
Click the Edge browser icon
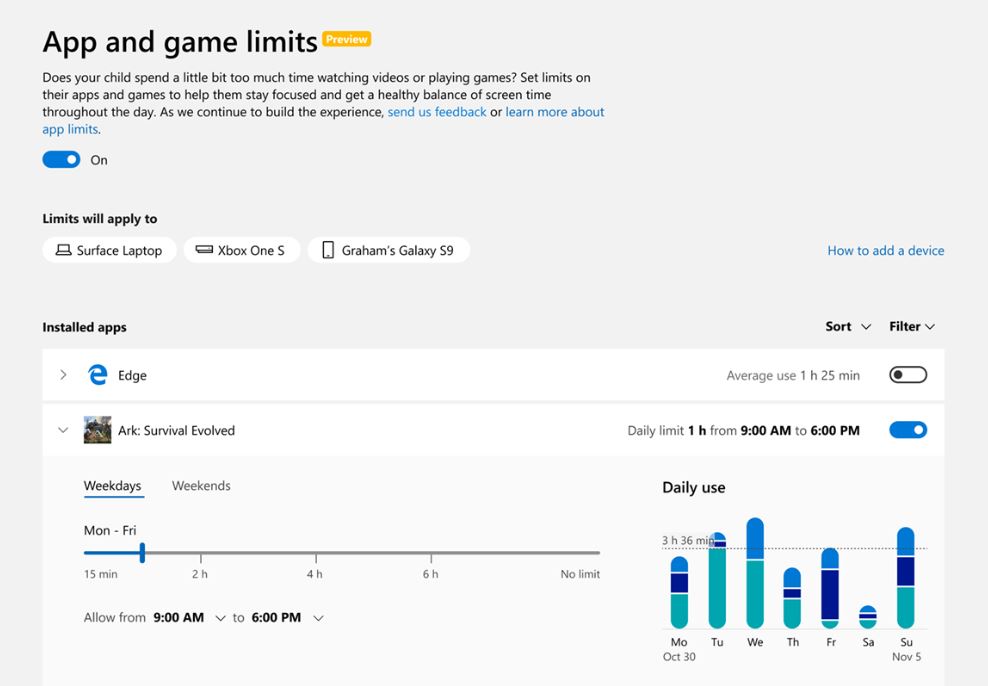[98, 375]
